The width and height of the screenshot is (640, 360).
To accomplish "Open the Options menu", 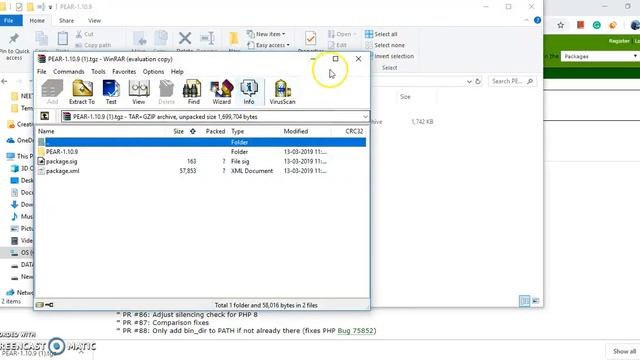I will pyautogui.click(x=153, y=71).
